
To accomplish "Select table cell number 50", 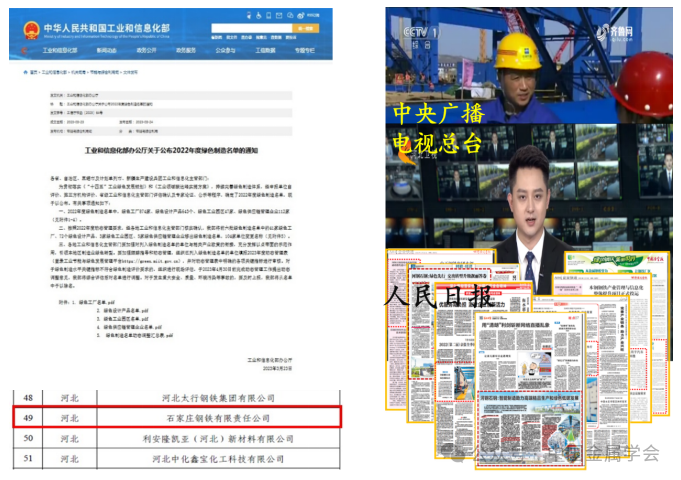I will [x=28, y=438].
